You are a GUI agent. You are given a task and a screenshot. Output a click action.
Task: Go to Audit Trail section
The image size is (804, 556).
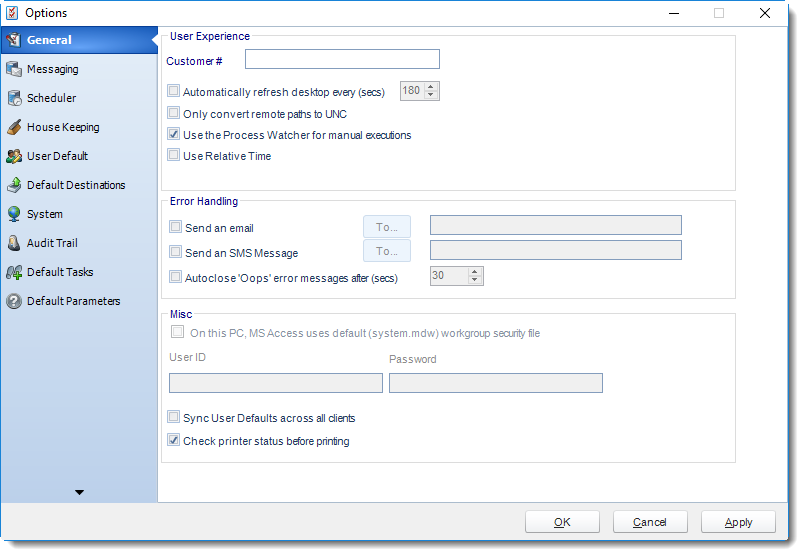[x=79, y=243]
